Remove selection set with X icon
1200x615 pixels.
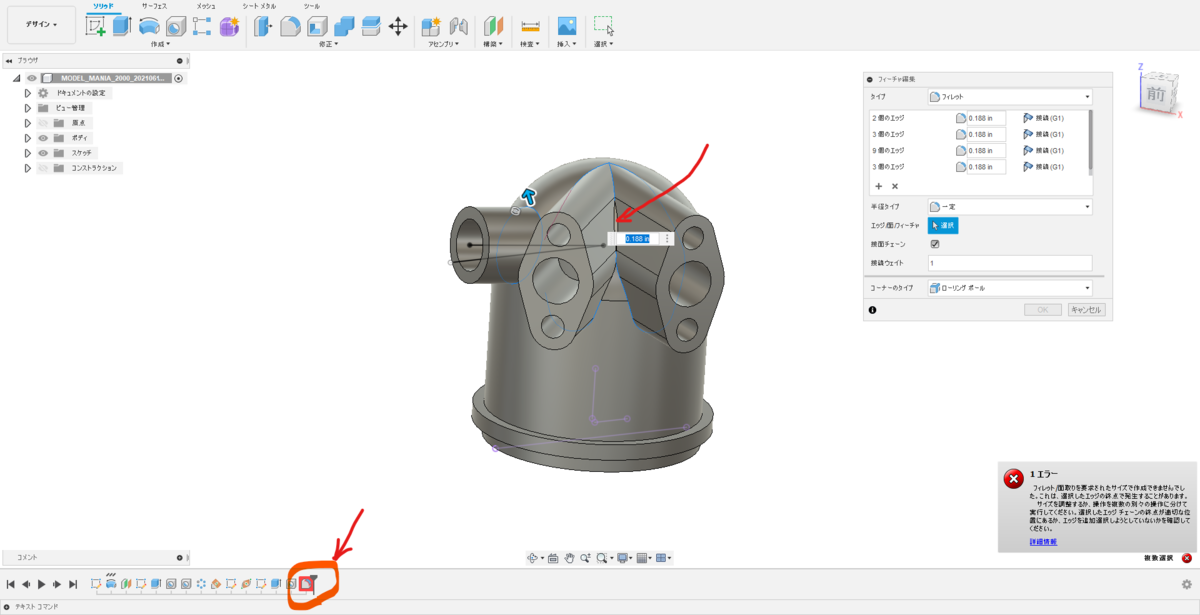click(895, 186)
